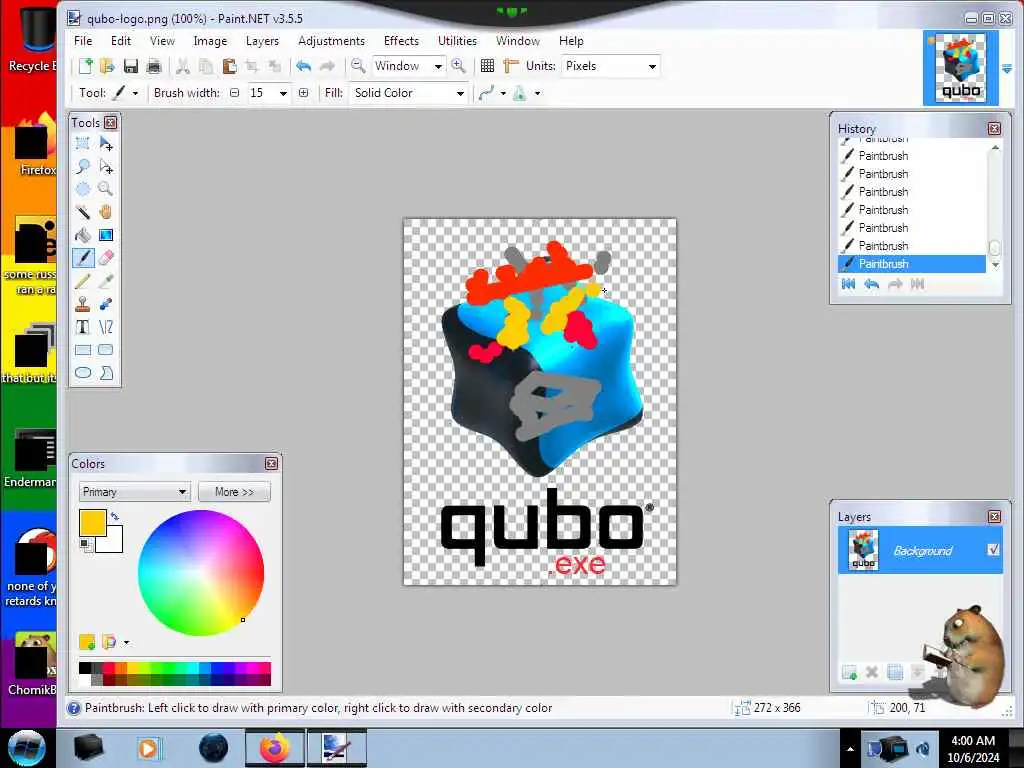
Task: Select the Line/Curve tool
Action: (x=106, y=327)
